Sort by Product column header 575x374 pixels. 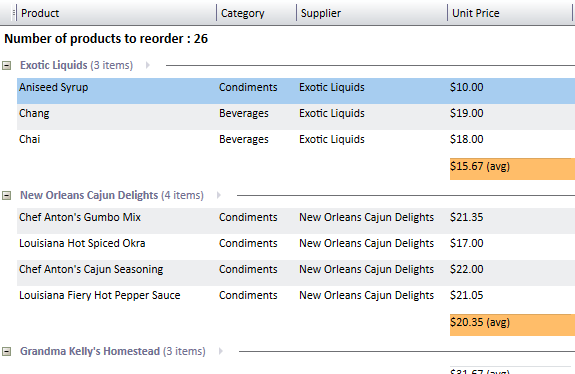117,13
